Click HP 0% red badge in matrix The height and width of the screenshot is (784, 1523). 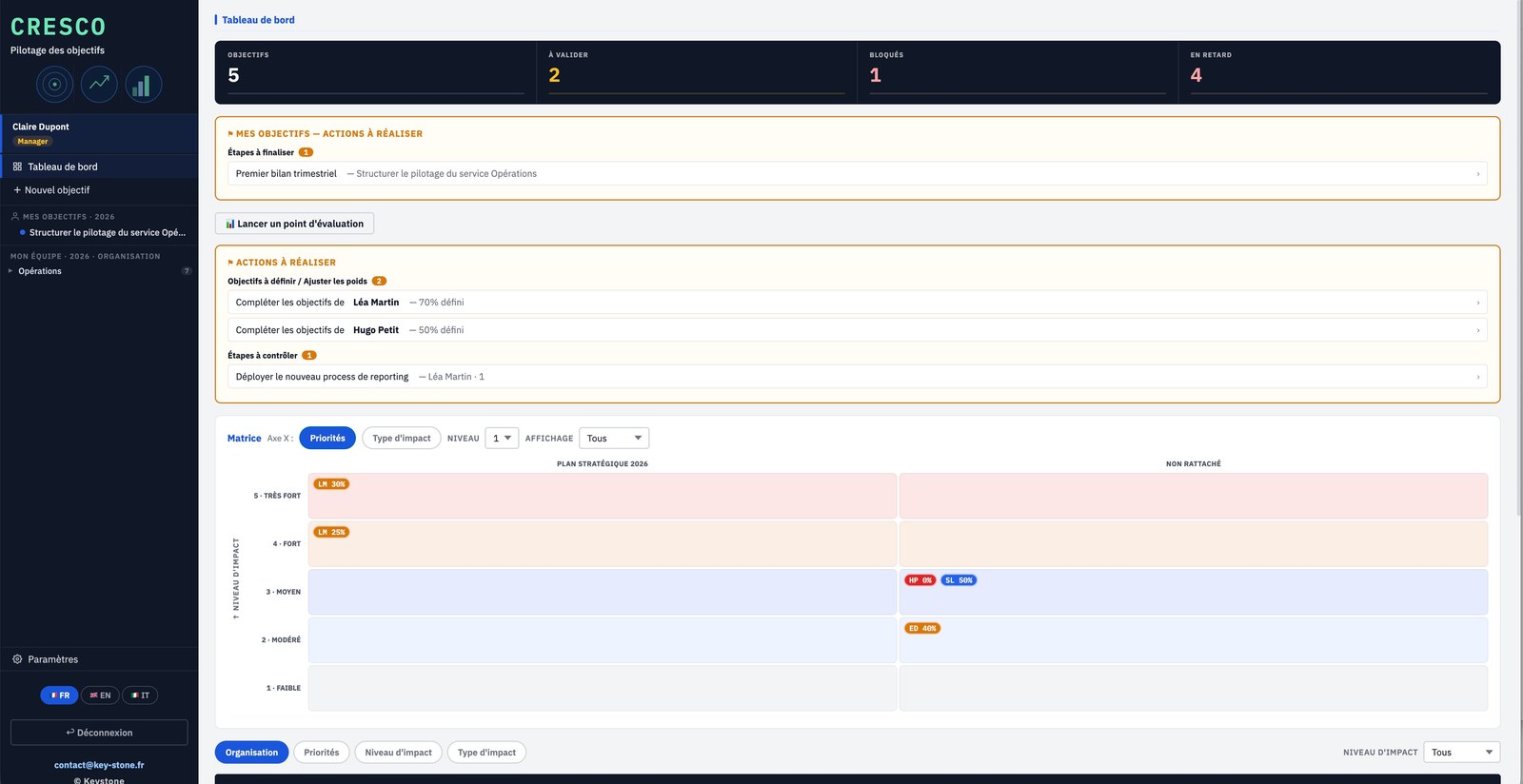tap(920, 580)
